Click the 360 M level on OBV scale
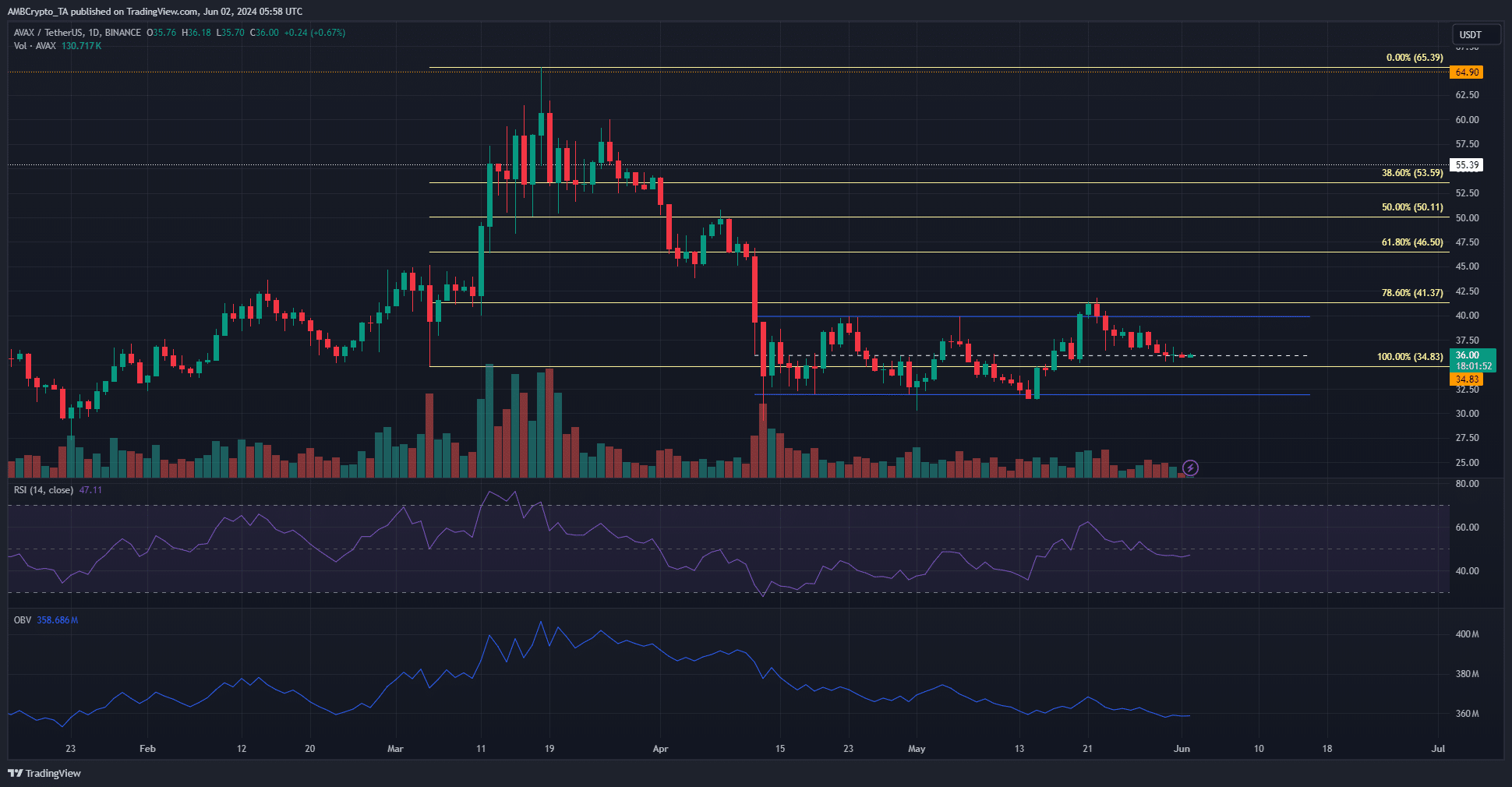The height and width of the screenshot is (787, 1512). 1467,714
